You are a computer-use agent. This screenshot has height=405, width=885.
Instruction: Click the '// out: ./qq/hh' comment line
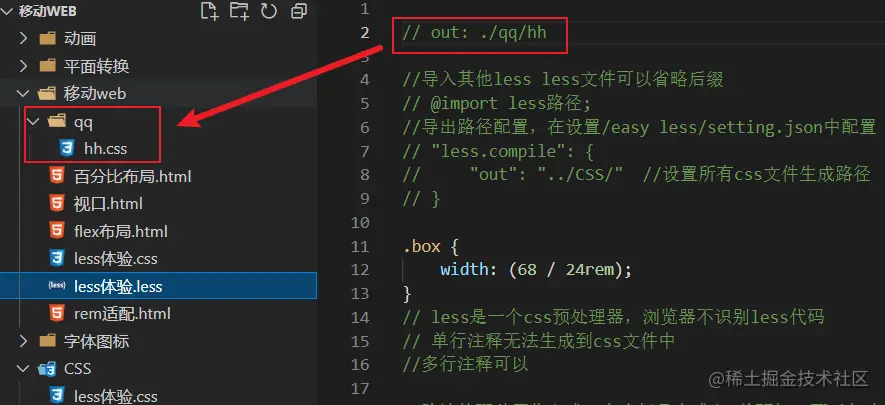475,32
